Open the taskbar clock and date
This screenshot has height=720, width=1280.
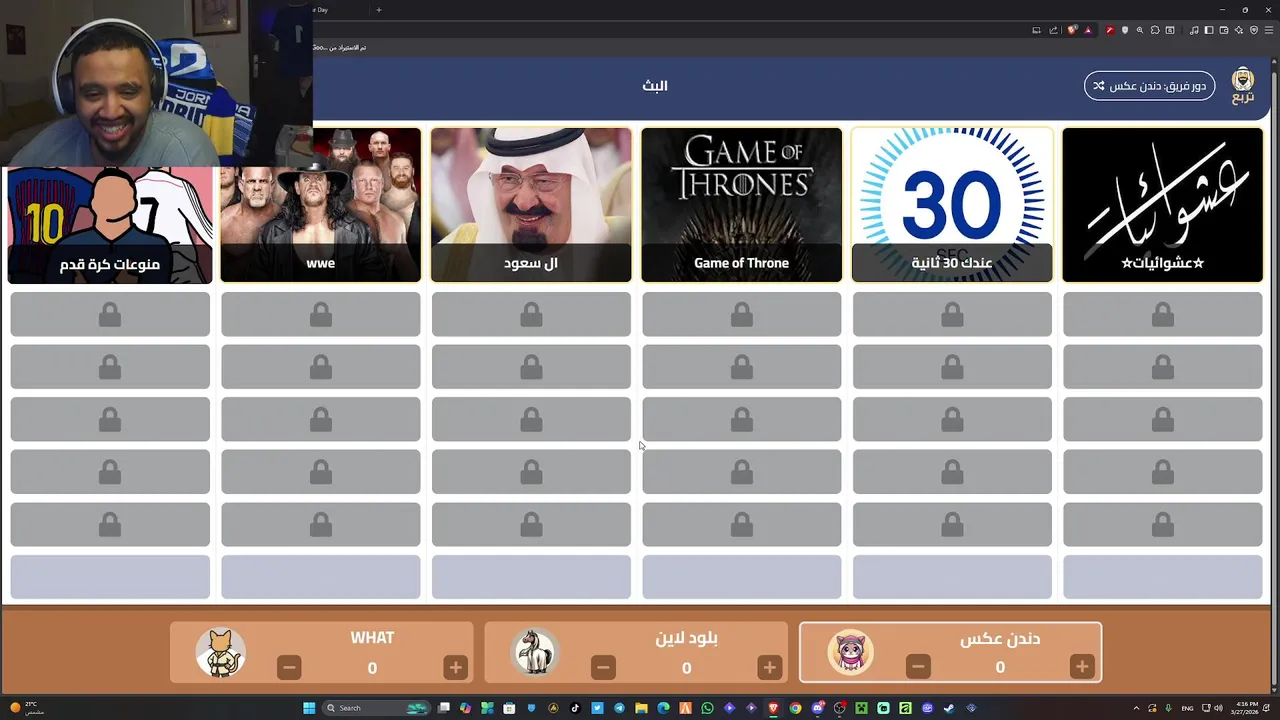tap(1246, 708)
